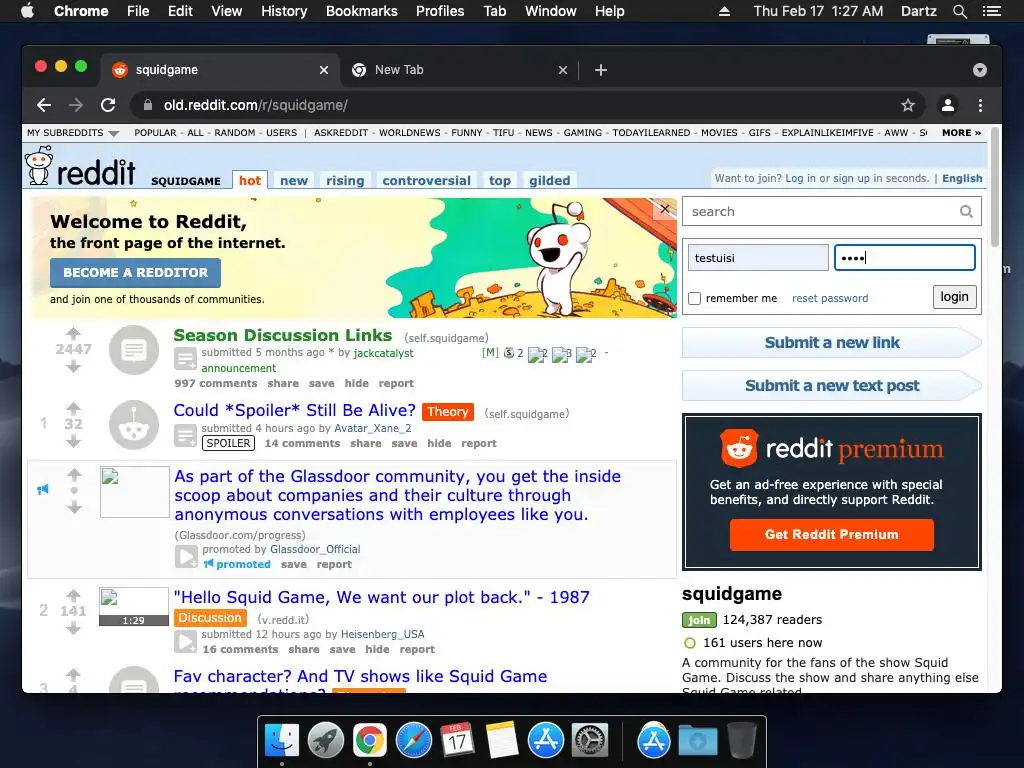Upvote Hello Squid Game post

tap(73, 595)
